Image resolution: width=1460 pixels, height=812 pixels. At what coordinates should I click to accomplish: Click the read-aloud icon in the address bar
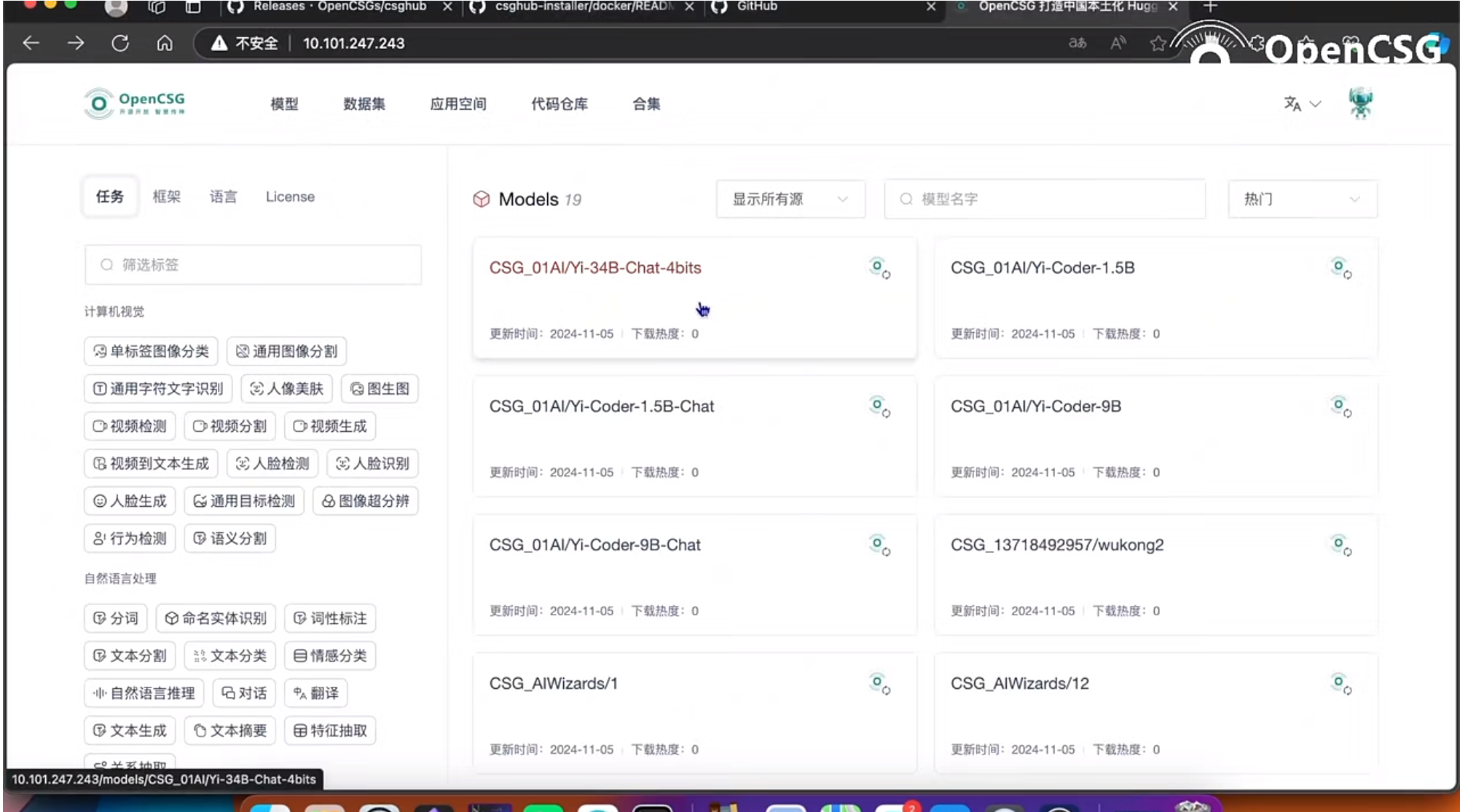click(x=1117, y=43)
